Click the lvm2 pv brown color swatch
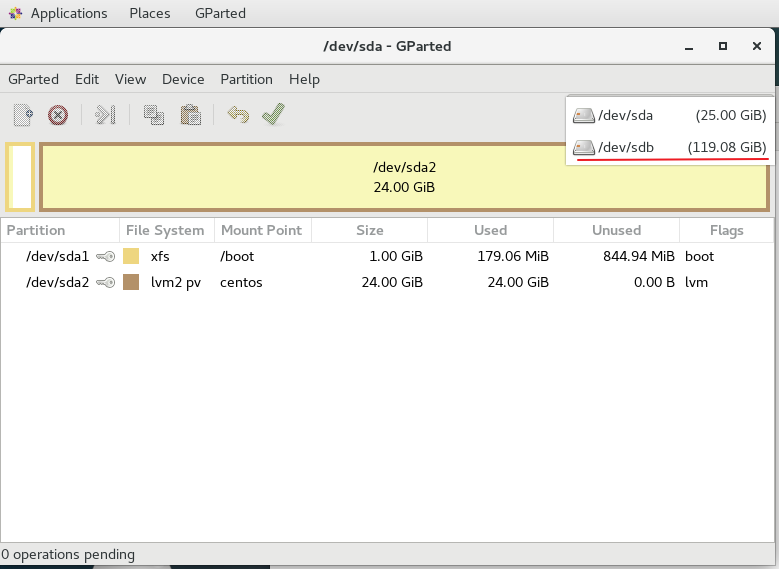Image resolution: width=779 pixels, height=569 pixels. (131, 282)
